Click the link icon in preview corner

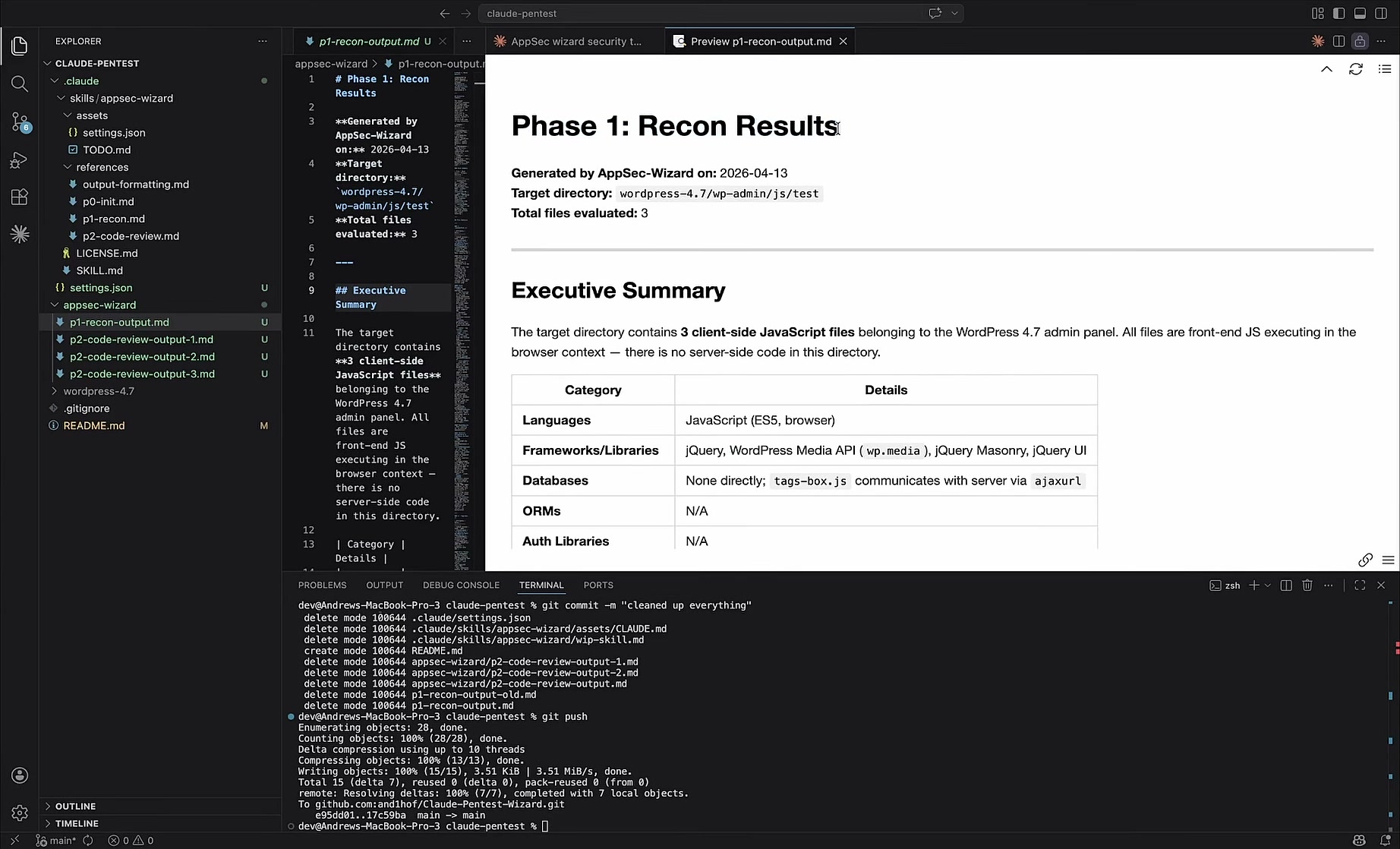1365,560
